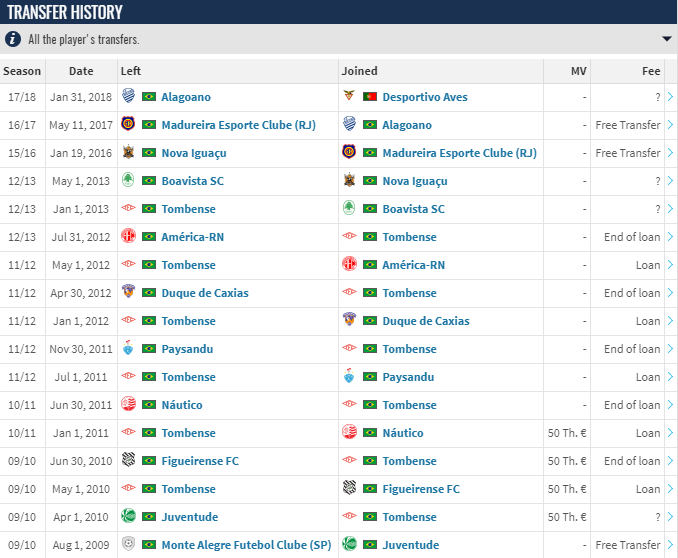The image size is (678, 558).
Task: Click Duque de Caxias crest in Jan 1, 2012 row
Action: click(x=349, y=320)
